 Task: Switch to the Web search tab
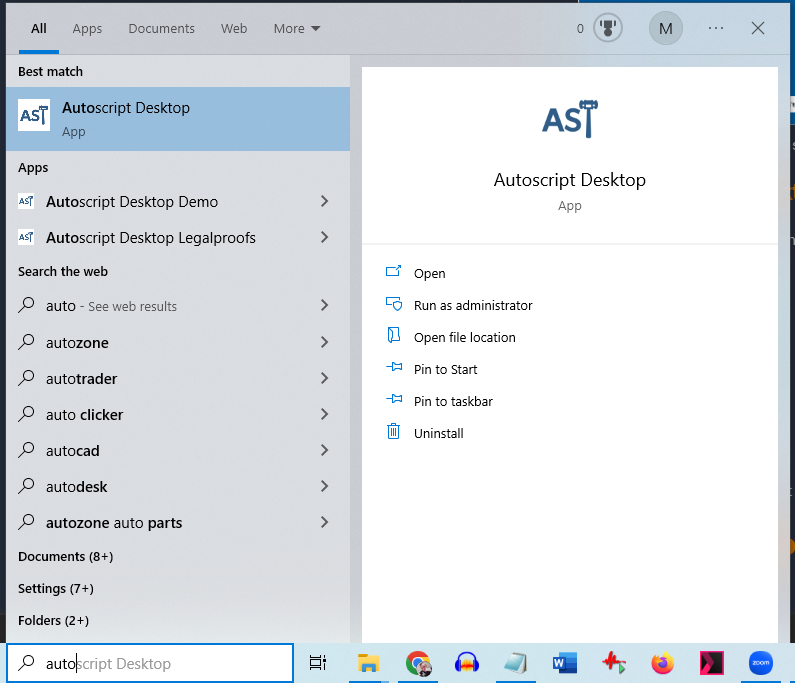[234, 28]
